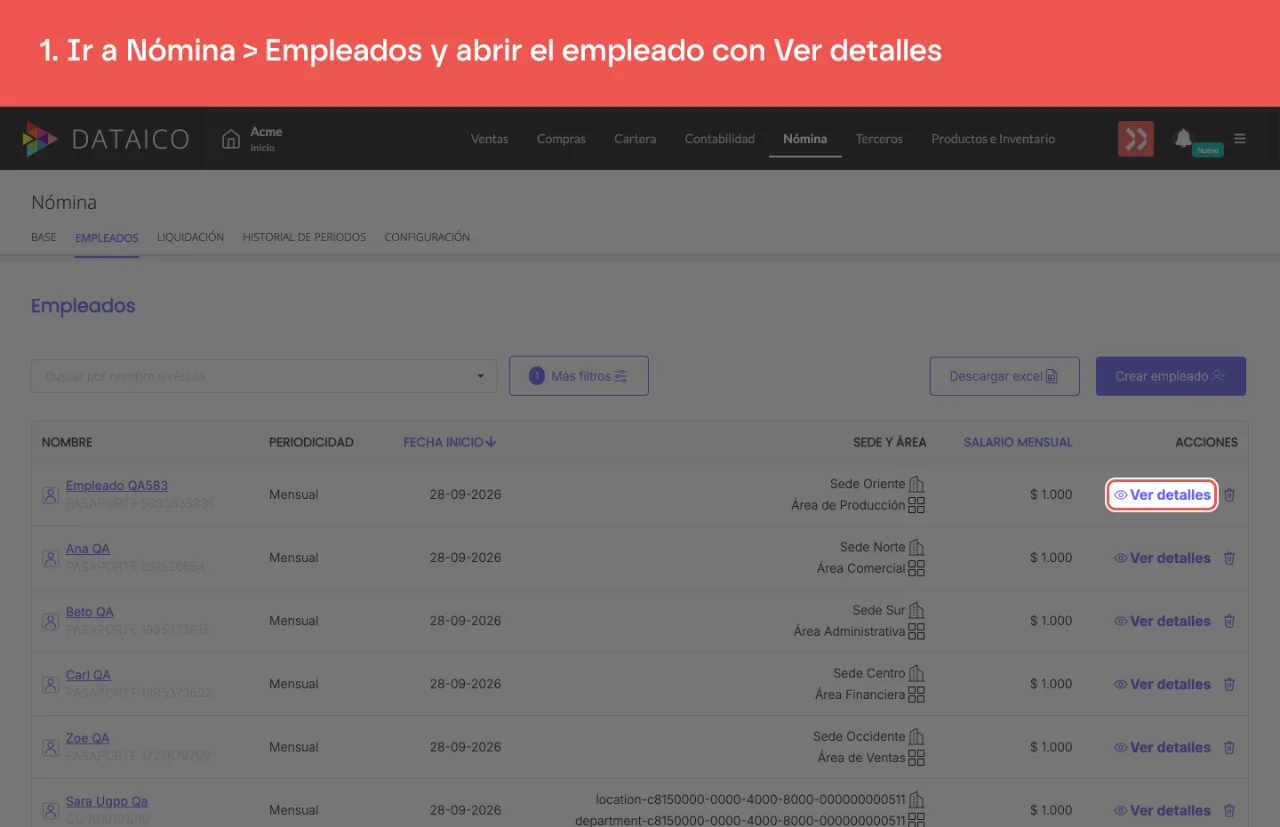Viewport: 1280px width, 827px height.
Task: Click the Nombre column header
Action: point(67,442)
